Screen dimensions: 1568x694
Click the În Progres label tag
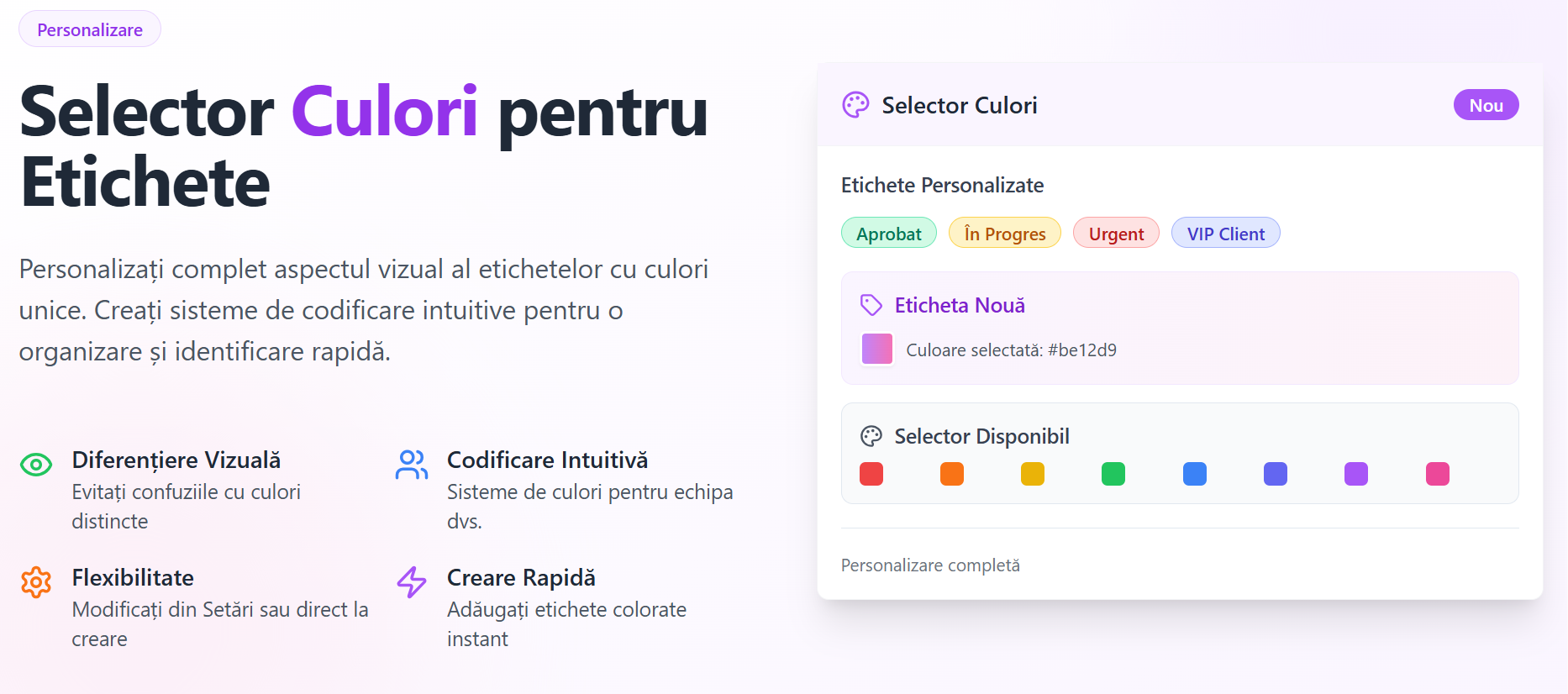[1005, 233]
